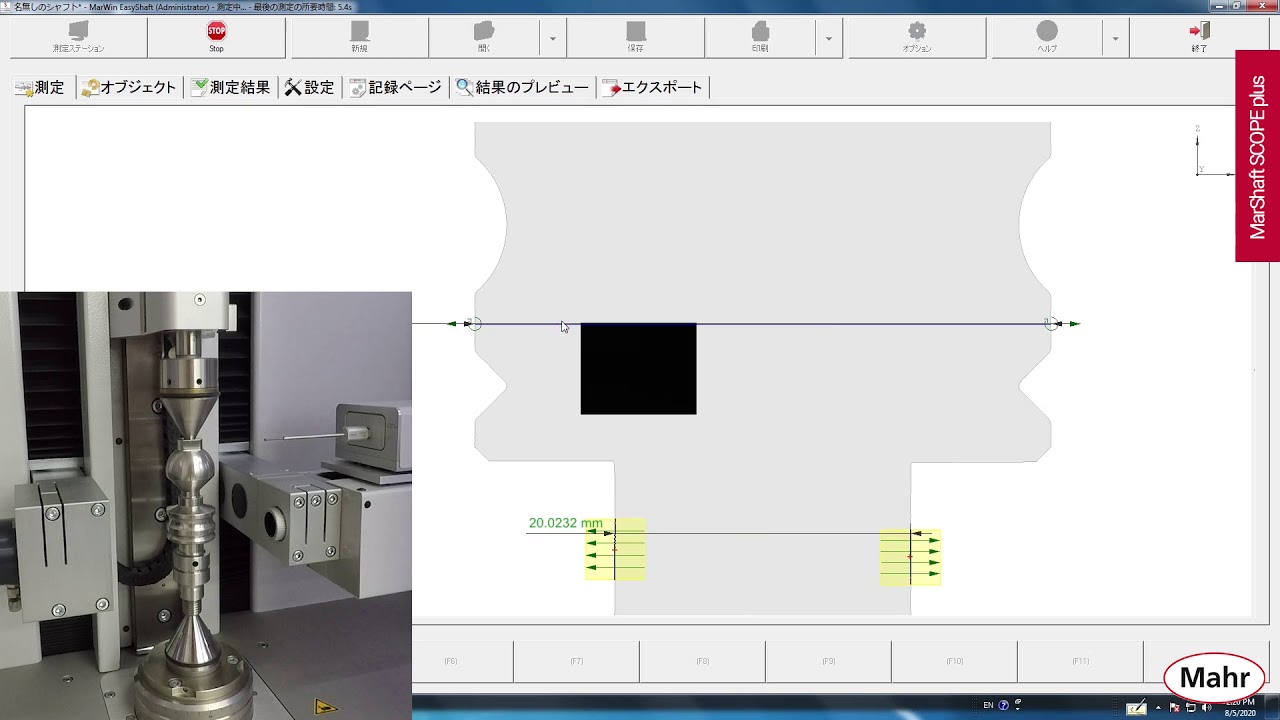Select the left endpoint marker of the blue line

point(473,324)
